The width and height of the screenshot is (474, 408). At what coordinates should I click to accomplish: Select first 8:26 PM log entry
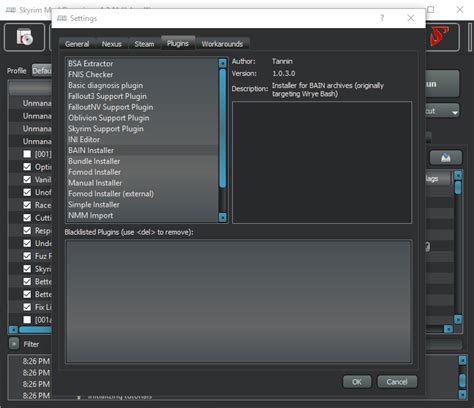pyautogui.click(x=36, y=361)
